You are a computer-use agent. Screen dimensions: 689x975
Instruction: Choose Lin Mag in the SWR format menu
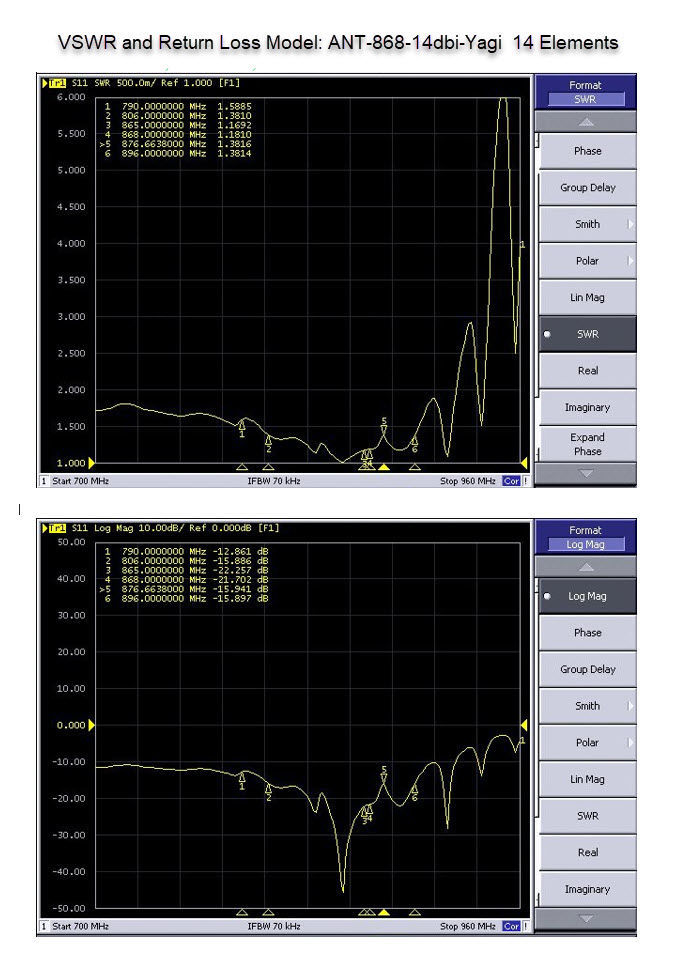coord(586,297)
